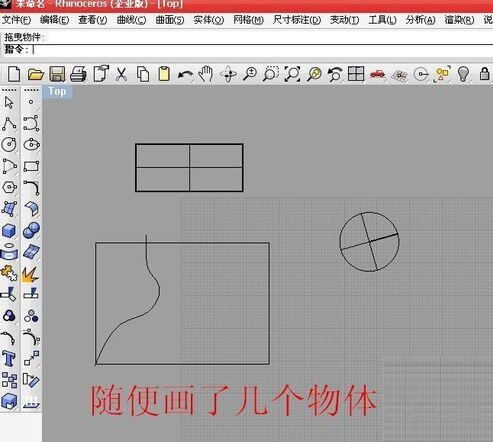Select the Boolean union spheres tool
This screenshot has width=493, height=442.
point(31,230)
